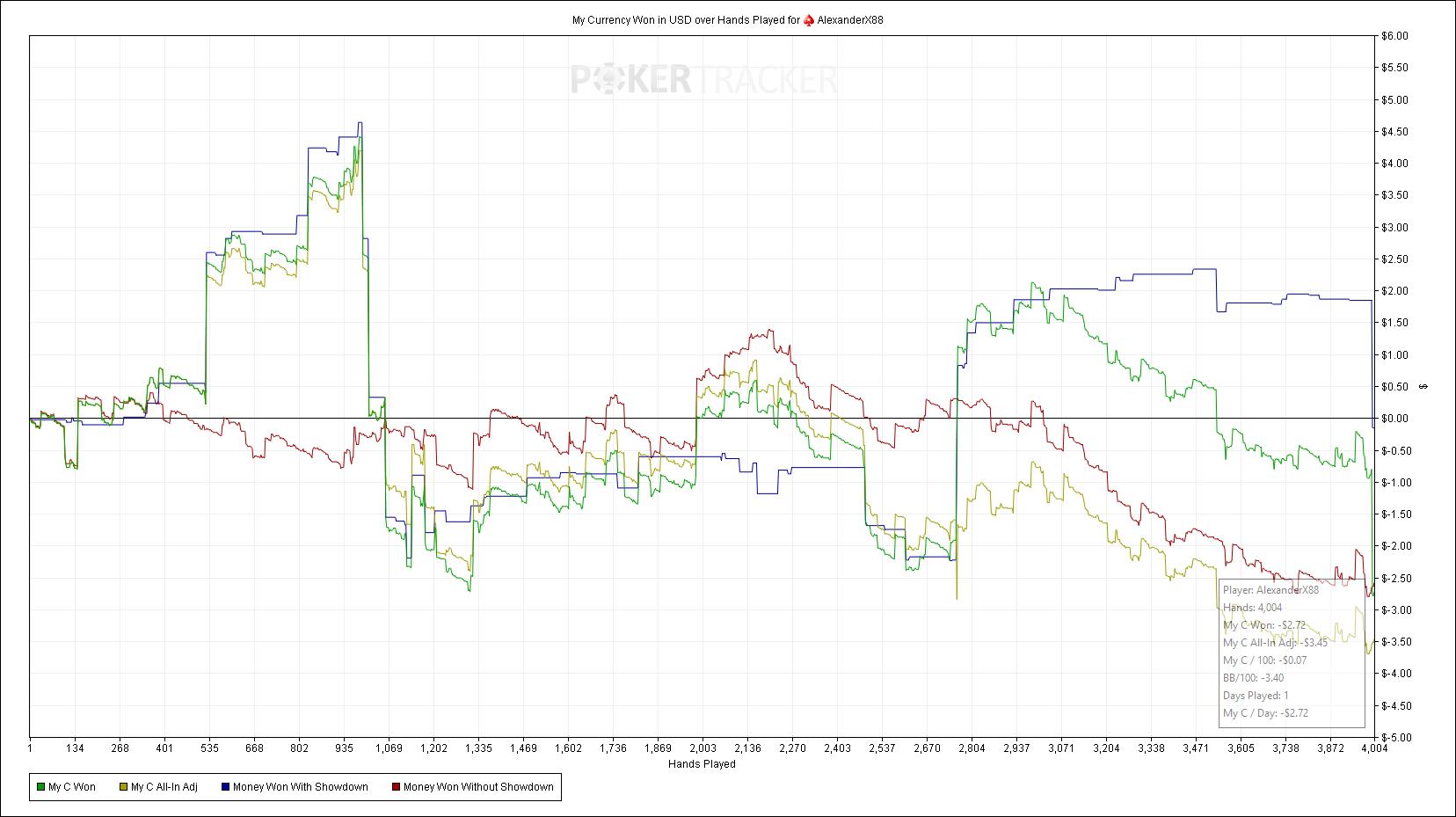This screenshot has height=817, width=1456.
Task: Click the '2,003' x-axis tick label
Action: (x=703, y=749)
